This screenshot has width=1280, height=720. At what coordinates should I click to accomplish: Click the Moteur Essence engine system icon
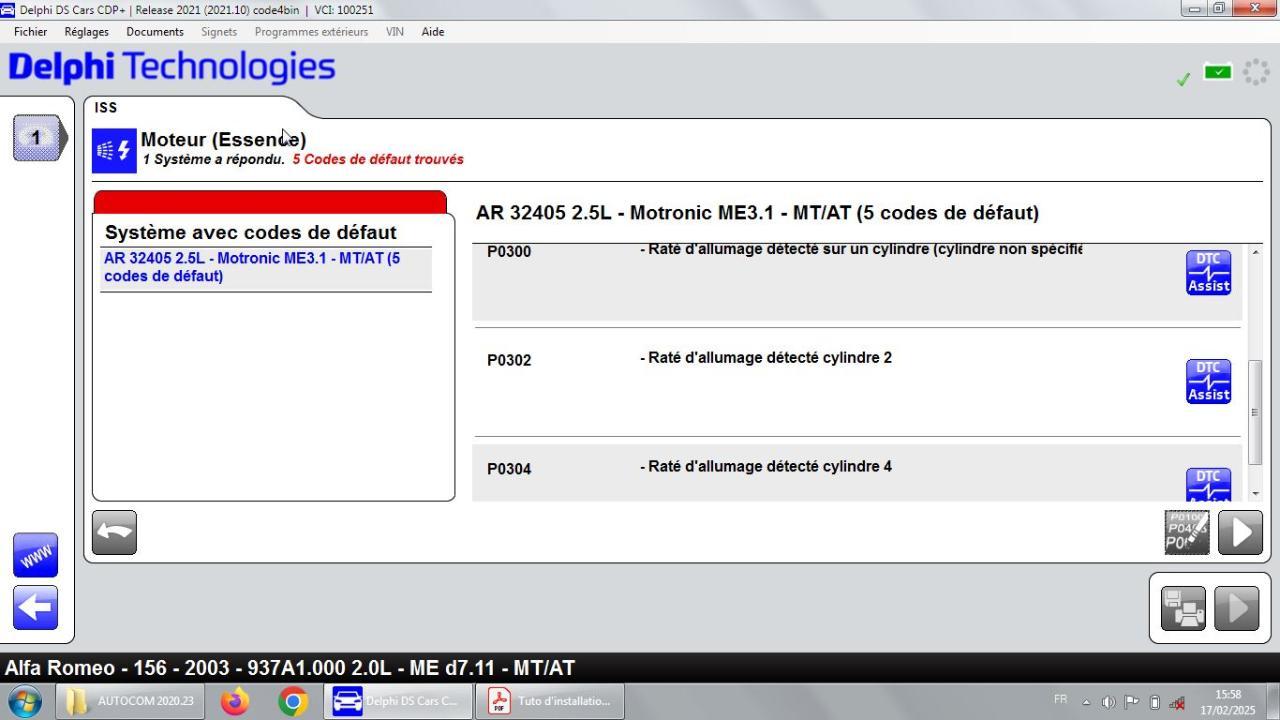pyautogui.click(x=114, y=151)
